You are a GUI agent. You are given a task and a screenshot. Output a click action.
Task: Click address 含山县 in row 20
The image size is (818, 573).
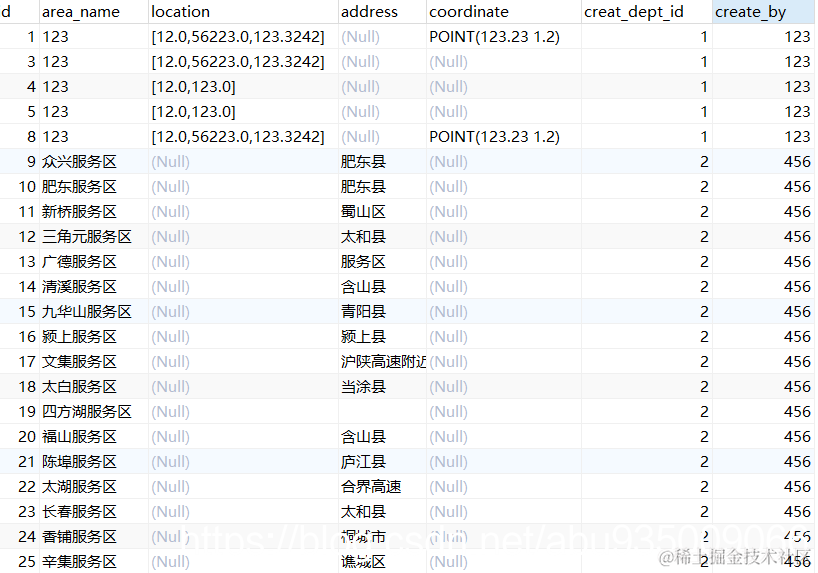click(363, 437)
